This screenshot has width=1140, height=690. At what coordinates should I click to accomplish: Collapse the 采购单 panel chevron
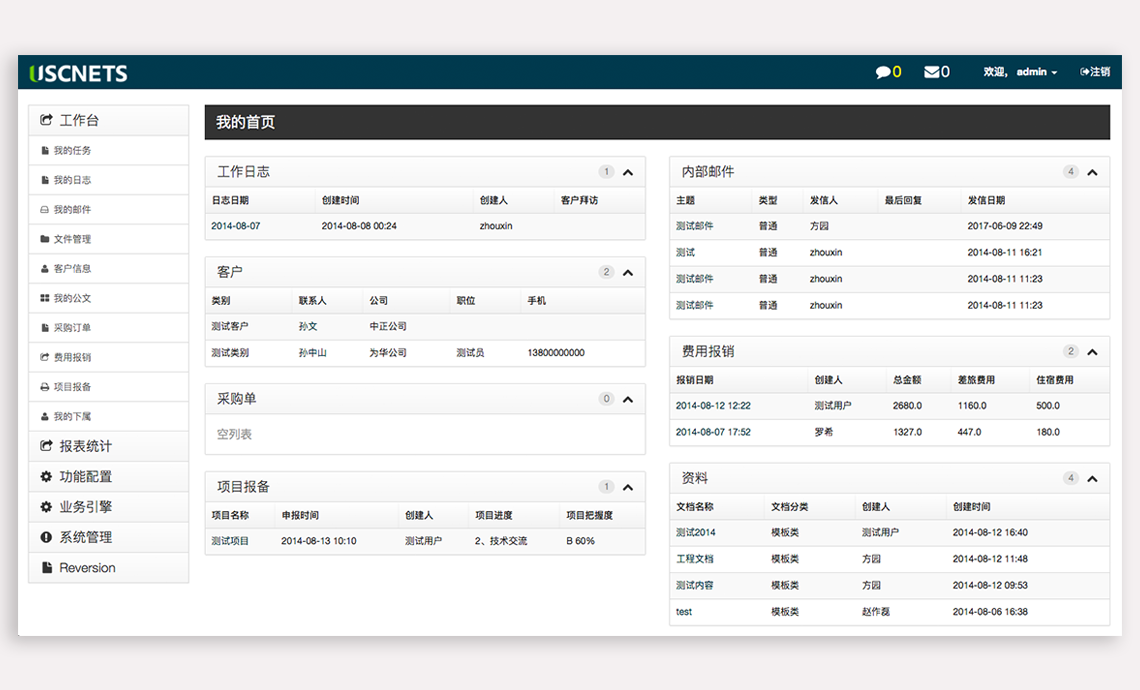coord(628,399)
